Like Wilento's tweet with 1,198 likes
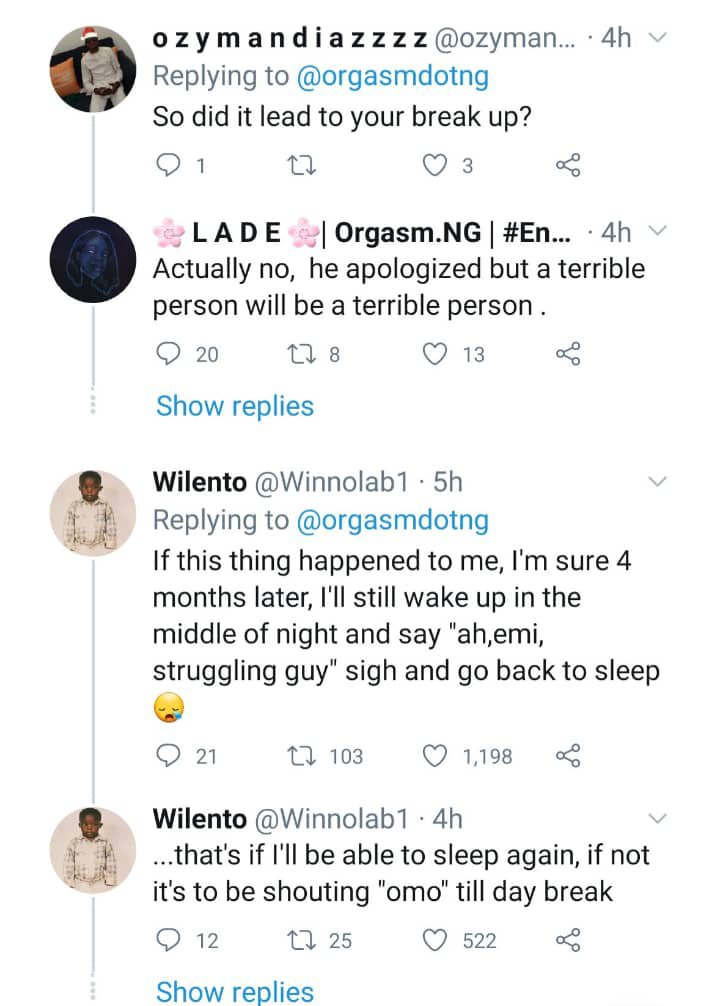The image size is (720, 1006). 434,756
